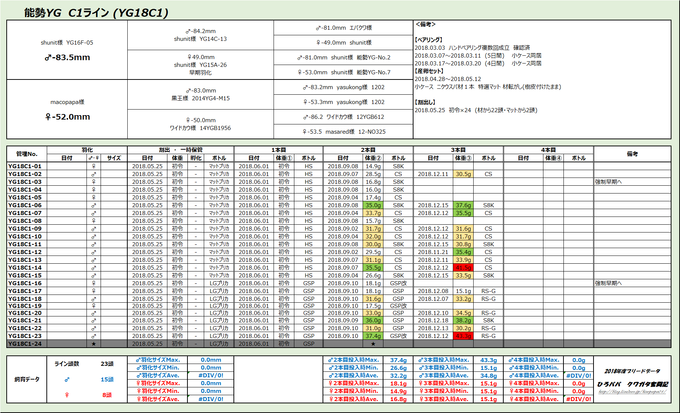Viewport: 680px width, 413px height.
Task: Select the ♂2本目投入時Ave. 32.2g value
Action: 398,376
